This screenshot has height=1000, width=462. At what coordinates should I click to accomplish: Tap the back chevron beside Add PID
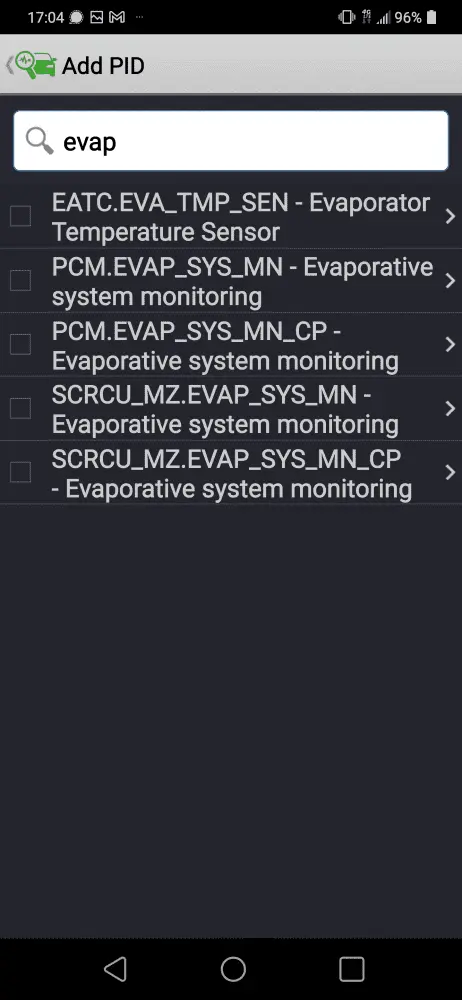click(9, 65)
